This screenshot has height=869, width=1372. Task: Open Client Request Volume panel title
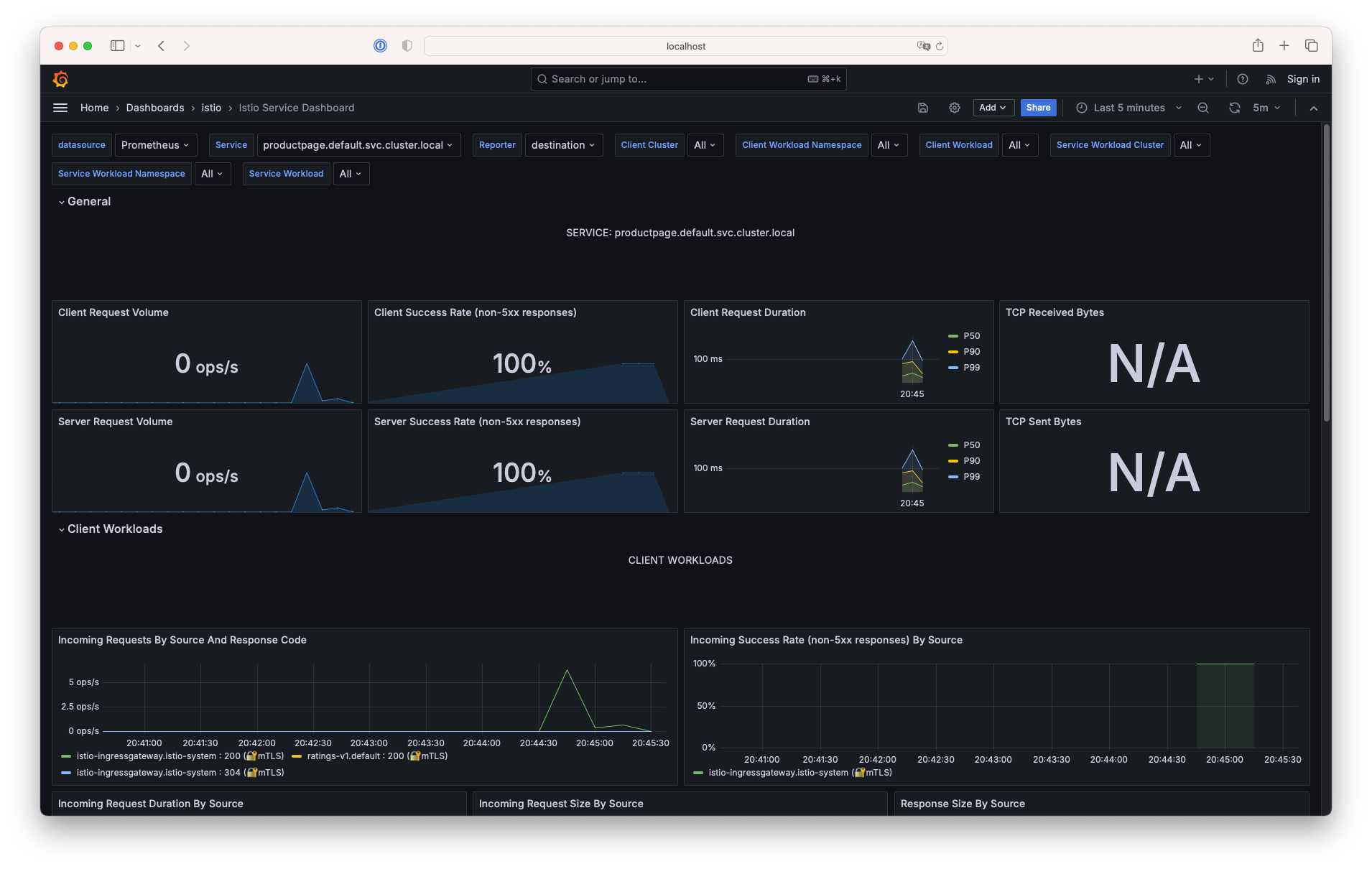(113, 312)
